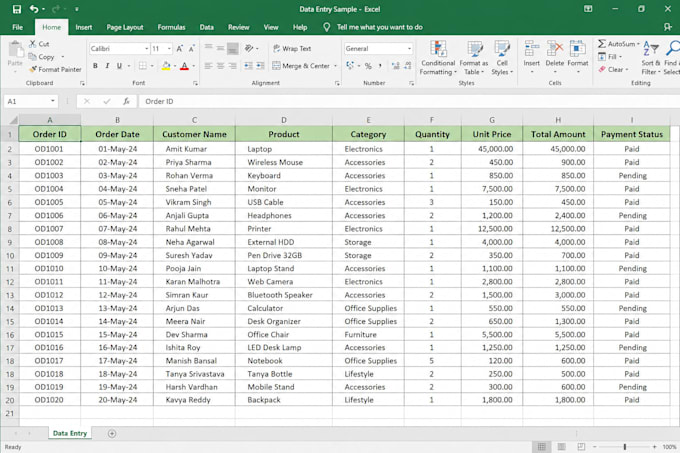Switch to Page Layout view icon

[x=561, y=446]
